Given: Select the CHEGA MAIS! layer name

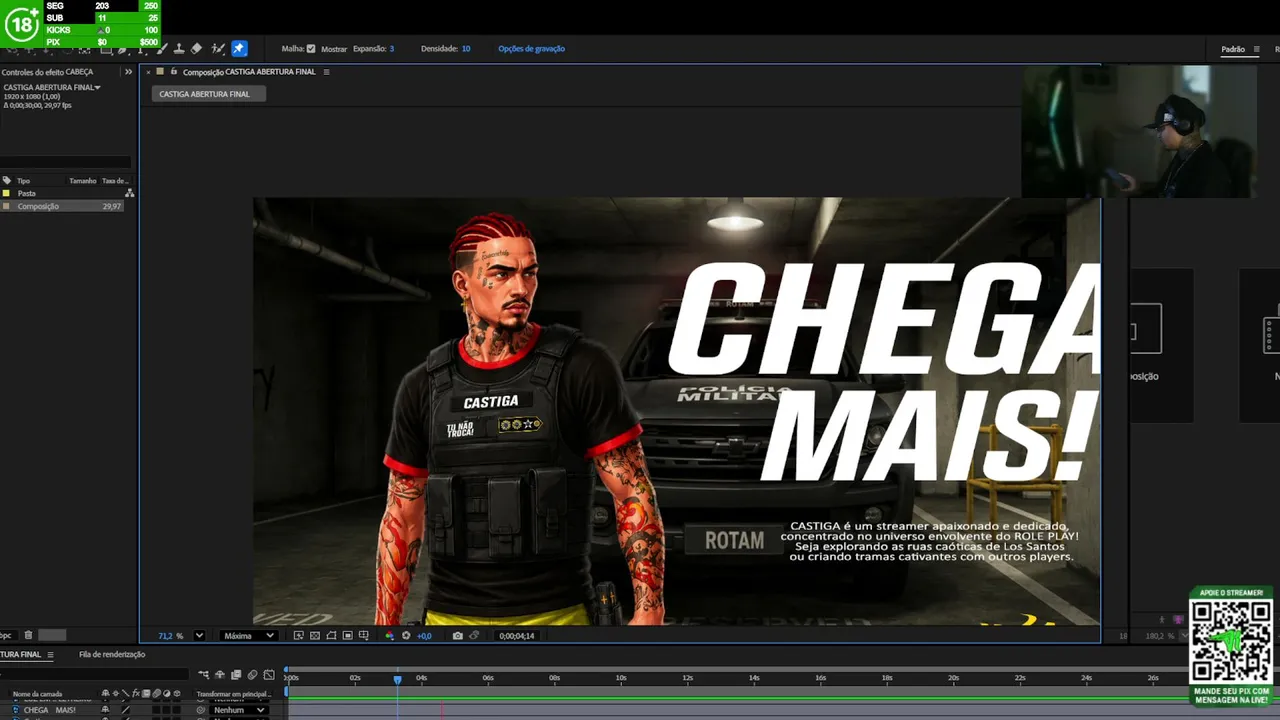Looking at the screenshot, I should coord(50,710).
